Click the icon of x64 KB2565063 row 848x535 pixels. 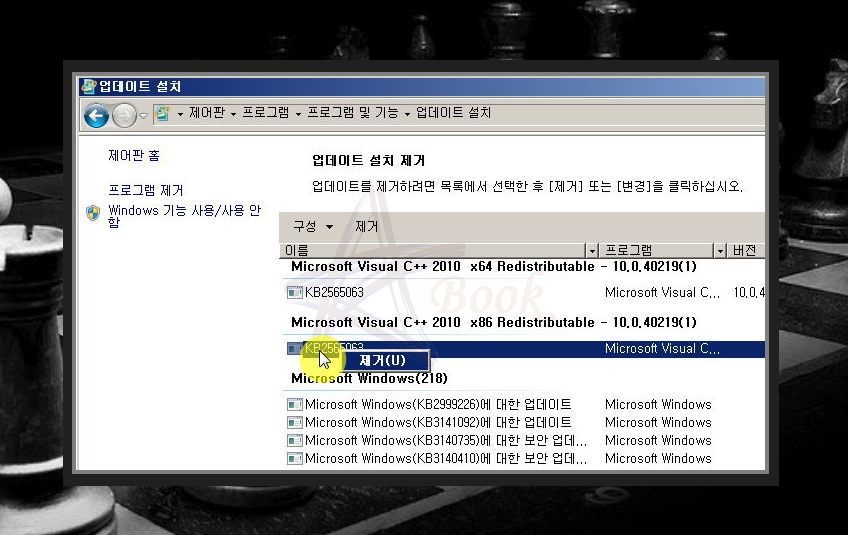coord(295,293)
